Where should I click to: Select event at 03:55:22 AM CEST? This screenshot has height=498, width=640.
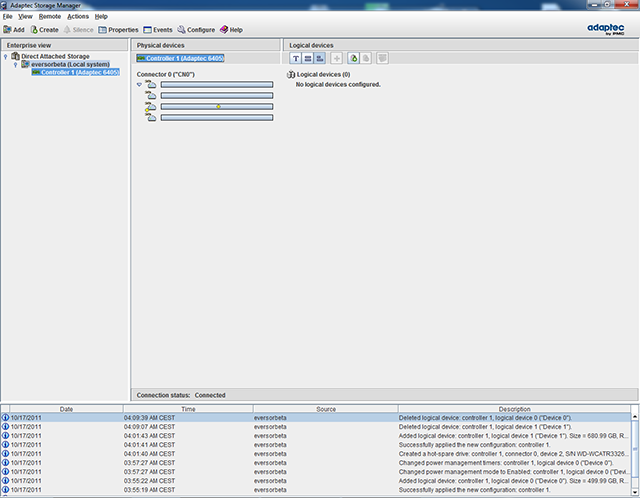coord(316,481)
